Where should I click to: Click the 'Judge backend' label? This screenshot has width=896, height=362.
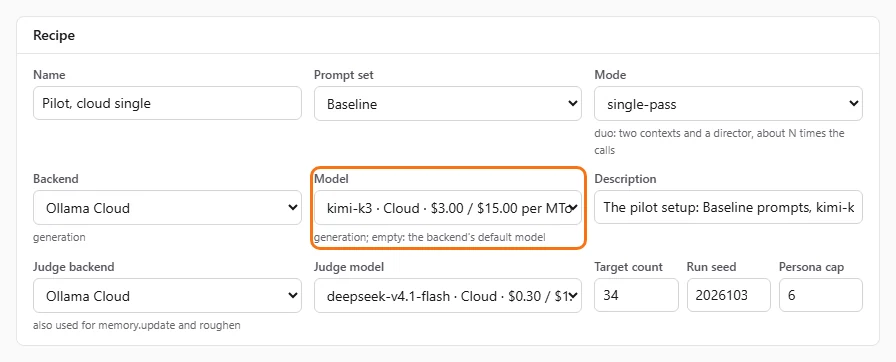[x=74, y=267]
